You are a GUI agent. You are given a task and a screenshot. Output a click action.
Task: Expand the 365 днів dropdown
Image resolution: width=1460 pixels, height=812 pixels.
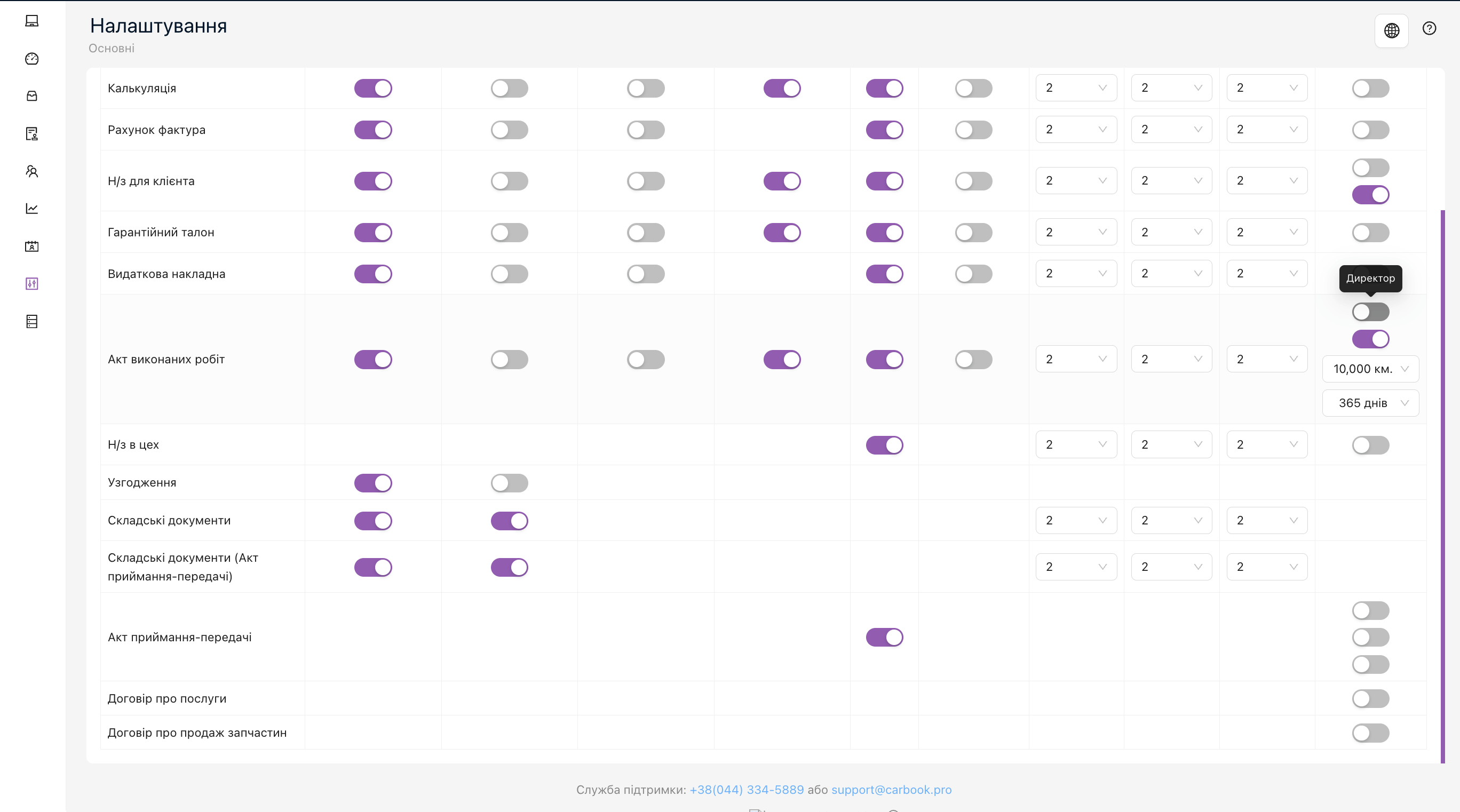(x=1370, y=403)
